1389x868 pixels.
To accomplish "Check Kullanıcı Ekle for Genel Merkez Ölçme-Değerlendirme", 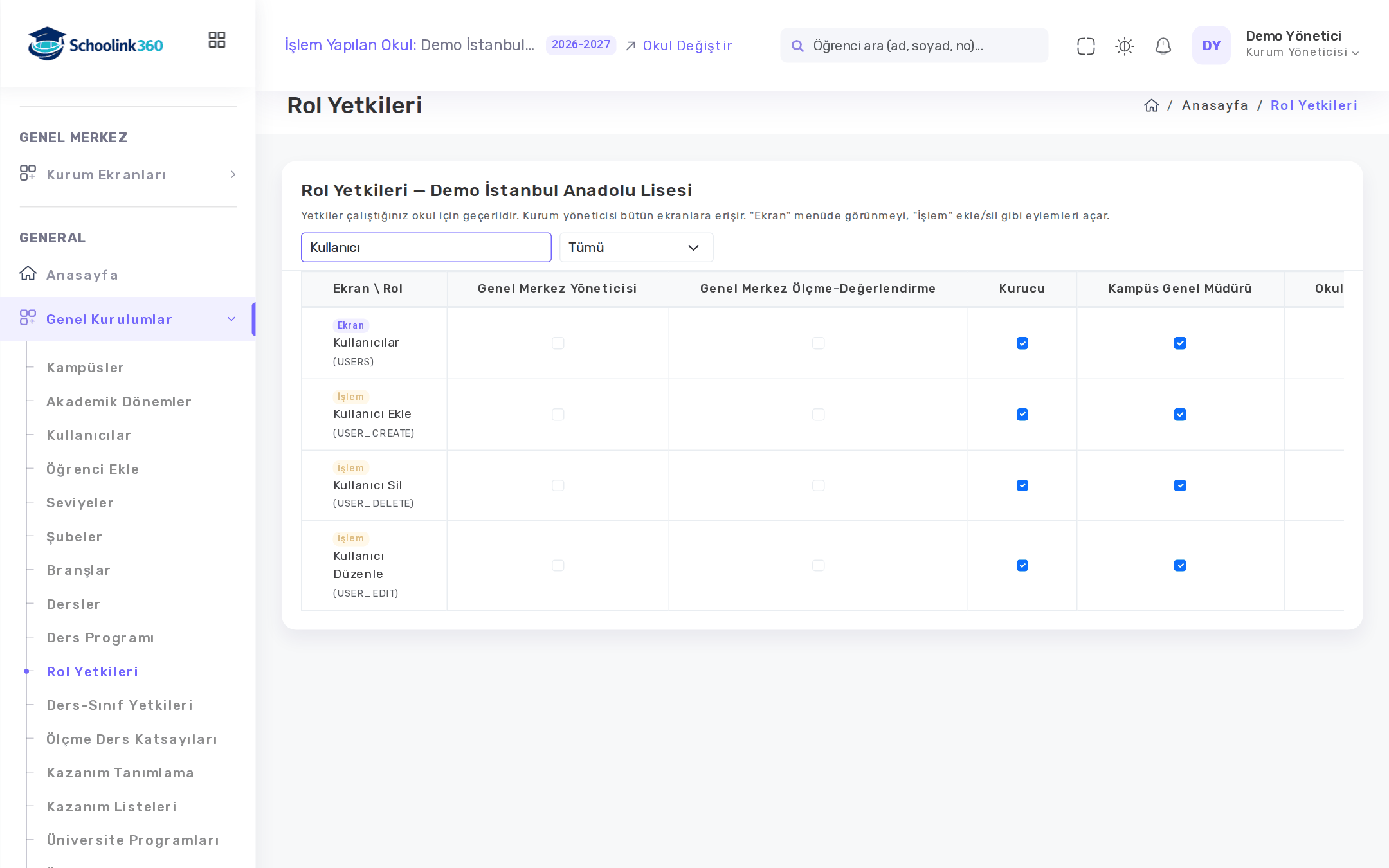I will (x=818, y=415).
